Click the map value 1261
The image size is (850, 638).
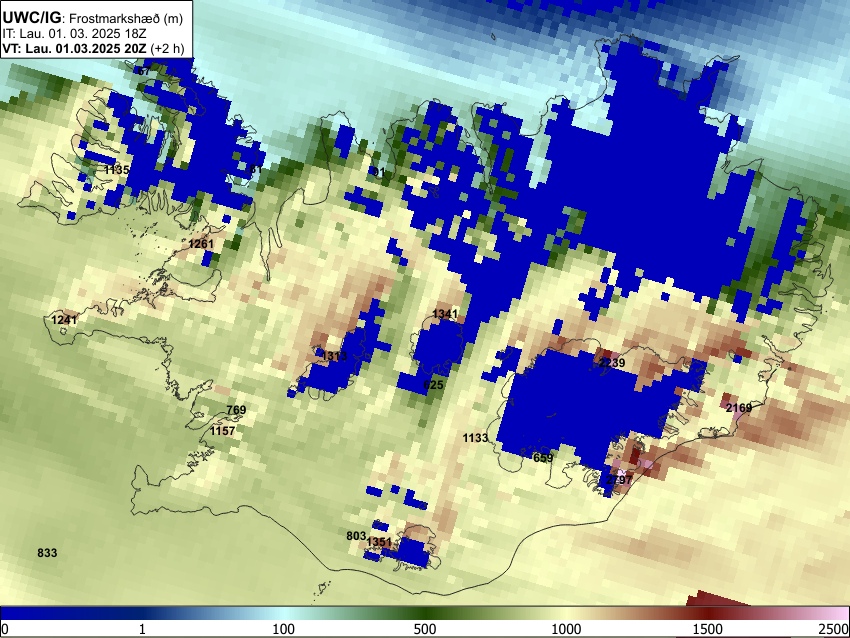[201, 244]
